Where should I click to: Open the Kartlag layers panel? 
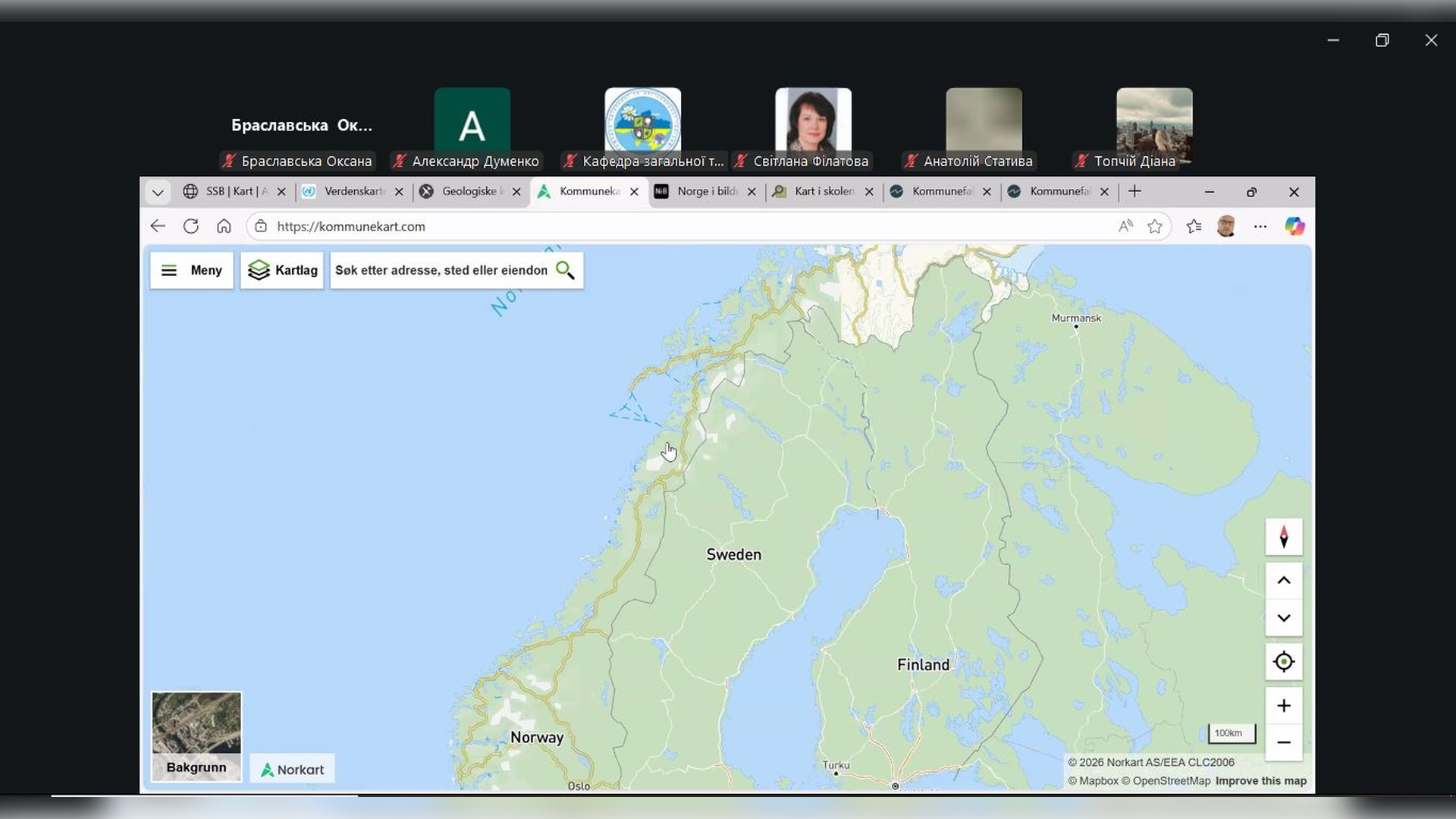pos(282,270)
